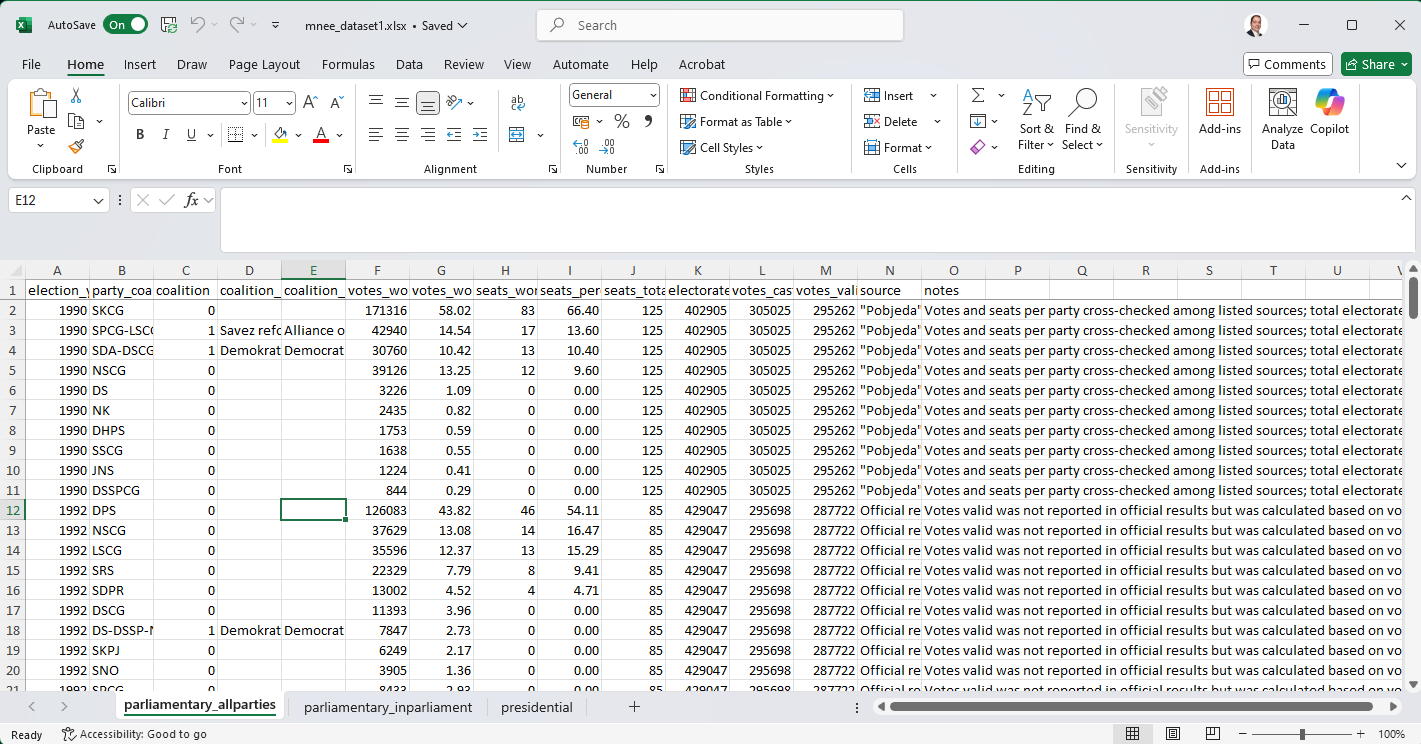Apply the yellow fill color swatch
Viewport: 1421px width, 744px height.
280,135
